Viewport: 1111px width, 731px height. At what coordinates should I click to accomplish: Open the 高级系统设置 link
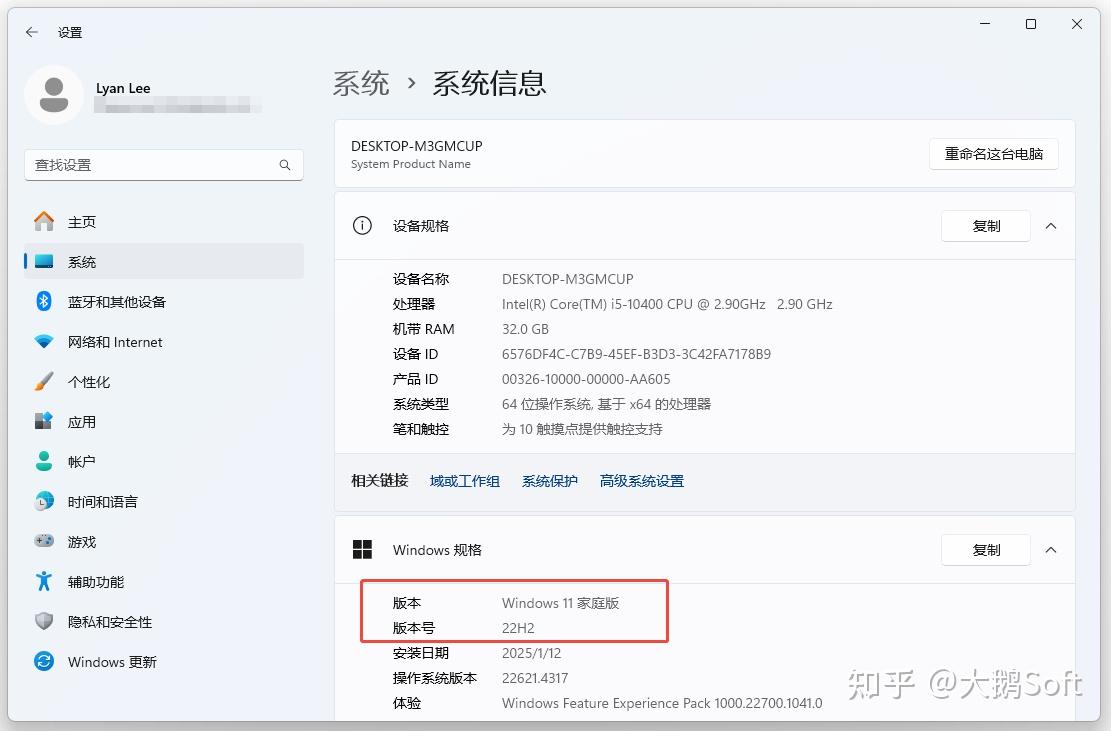tap(642, 481)
